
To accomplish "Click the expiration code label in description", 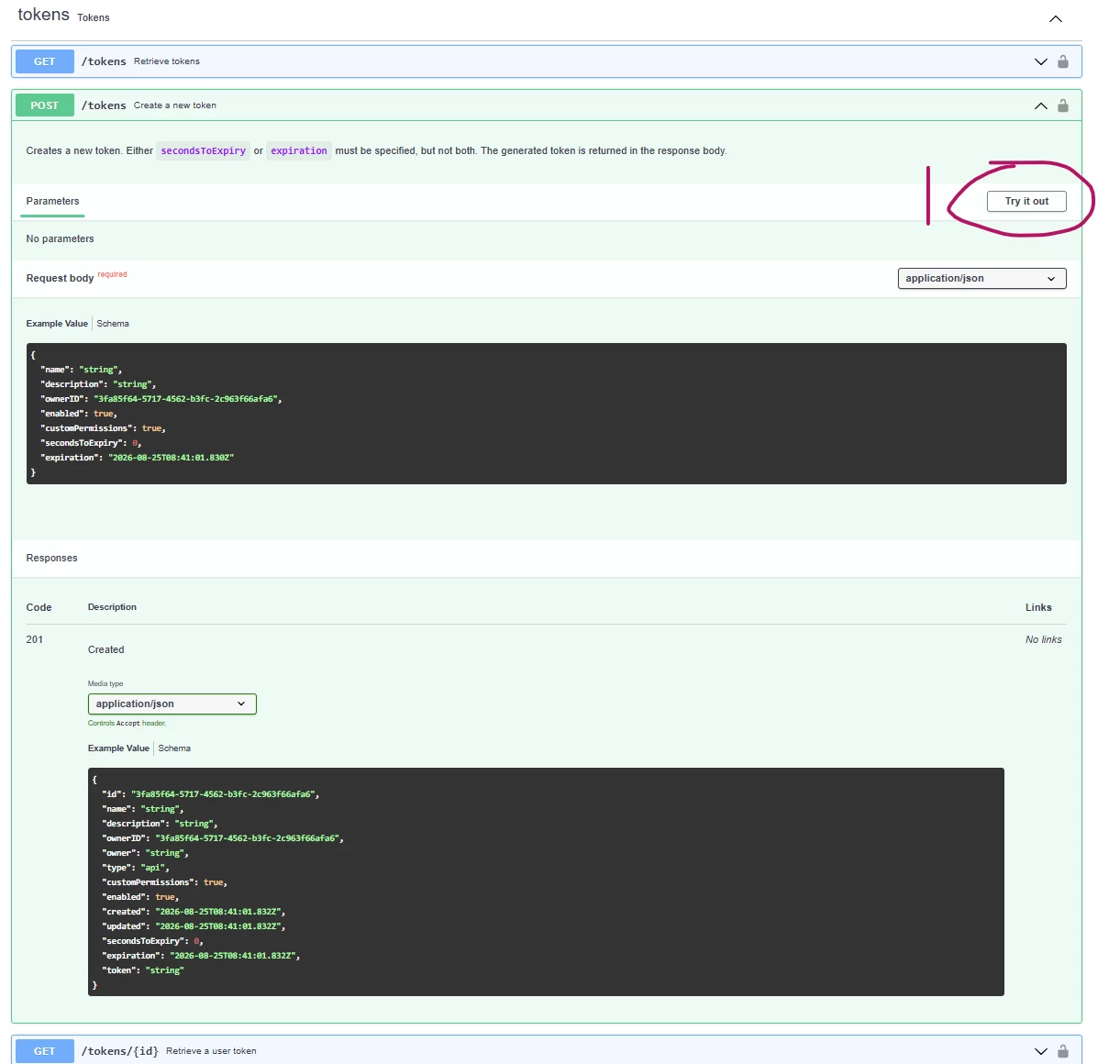I will point(299,151).
